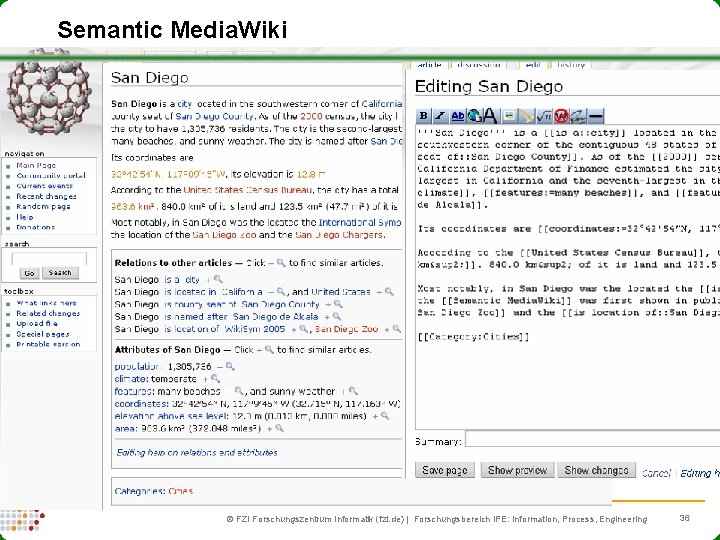This screenshot has height=540, width=720.
Task: Open 'population' attribute link
Action: pyautogui.click(x=136, y=366)
